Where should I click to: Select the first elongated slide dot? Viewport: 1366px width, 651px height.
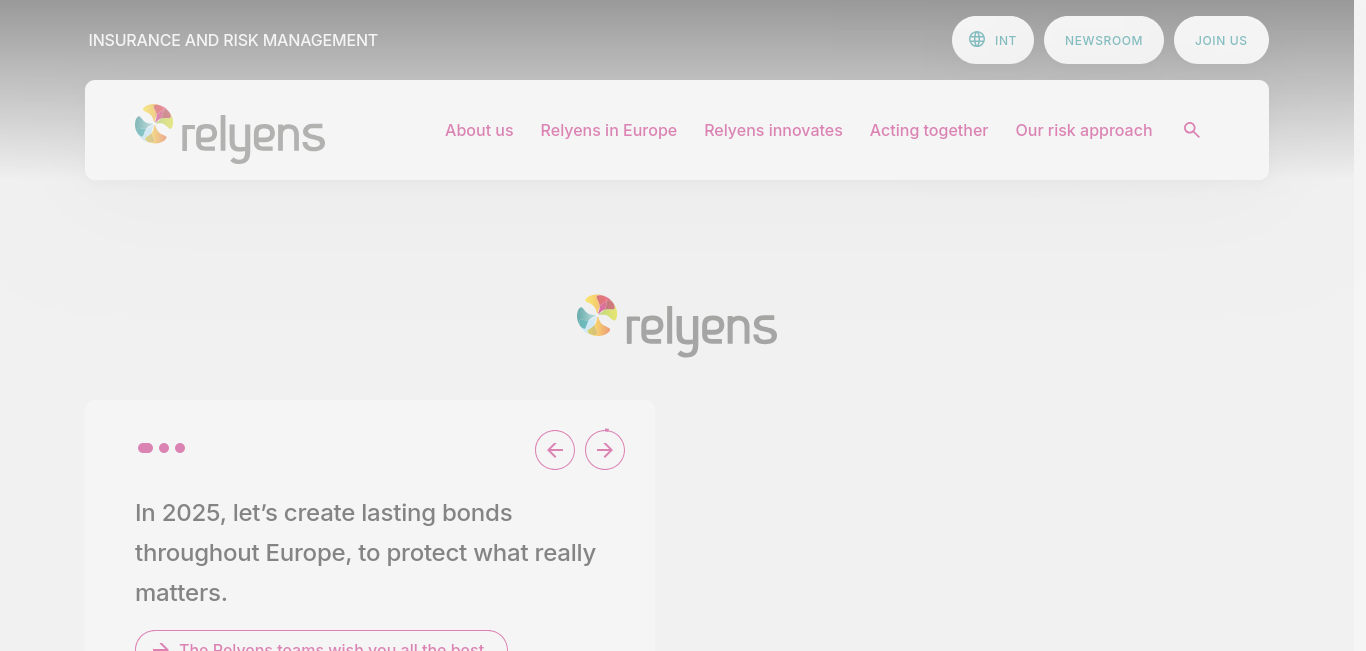[x=146, y=448]
